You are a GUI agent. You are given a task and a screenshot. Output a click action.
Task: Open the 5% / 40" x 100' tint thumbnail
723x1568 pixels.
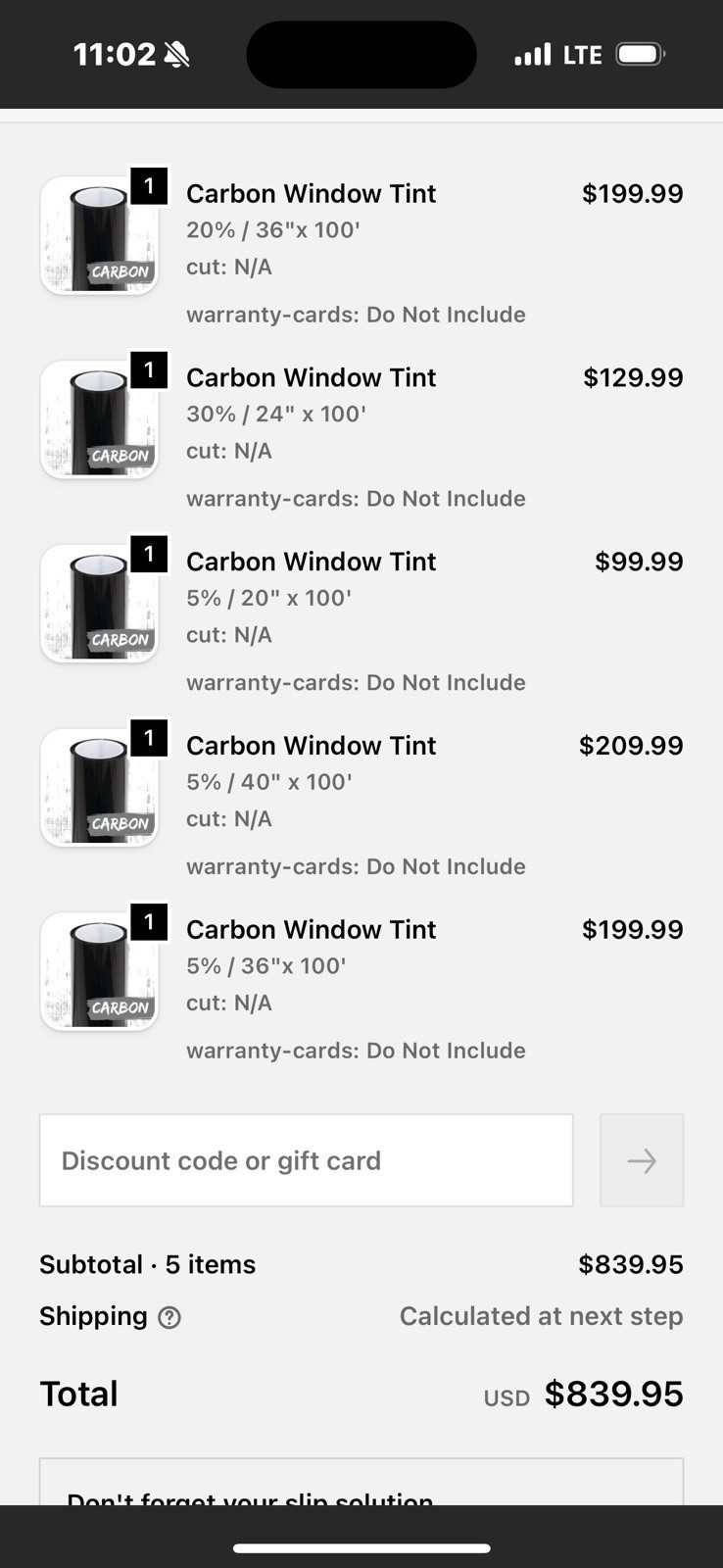click(x=99, y=788)
